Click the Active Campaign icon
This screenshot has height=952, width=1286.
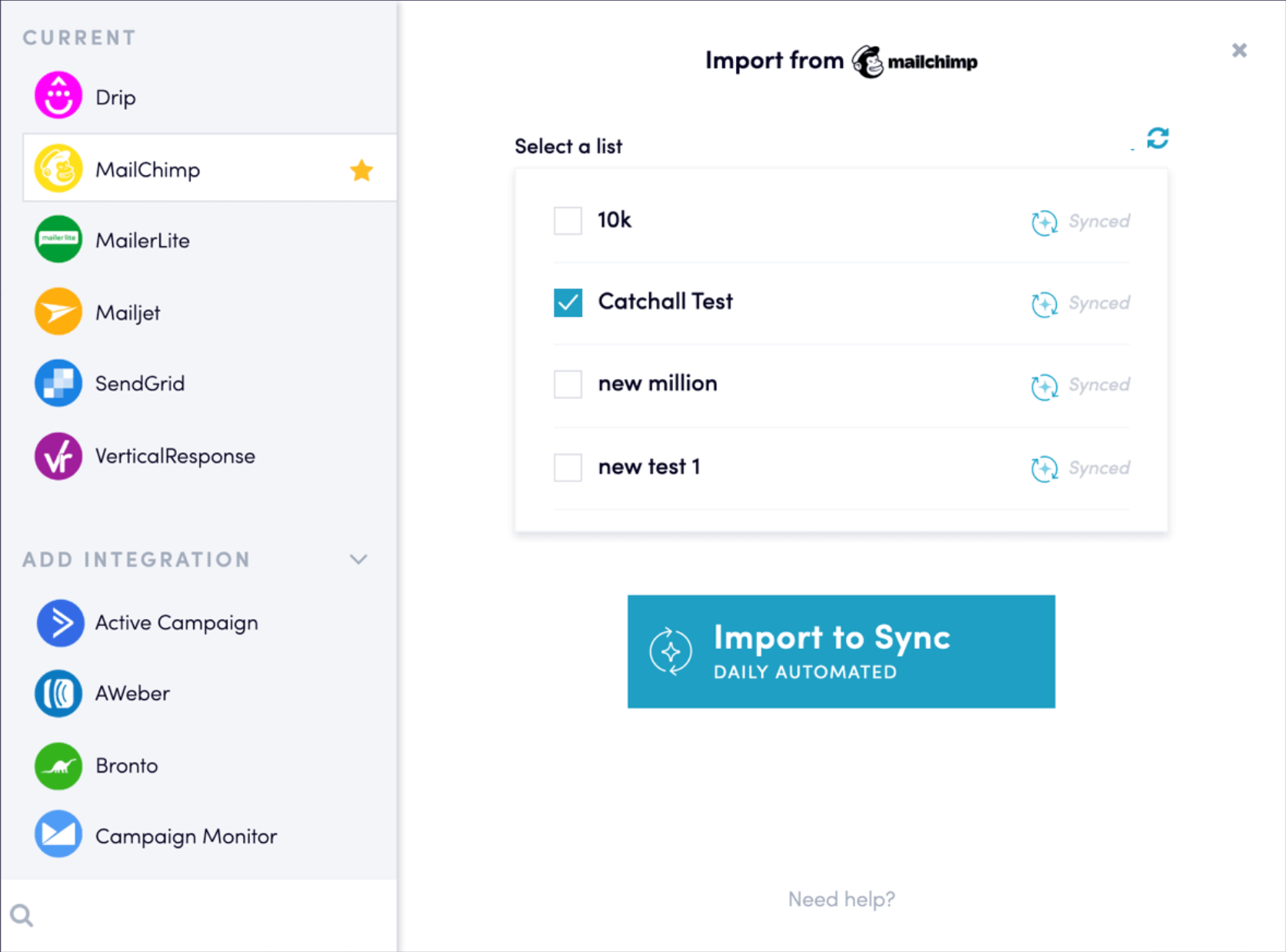[60, 623]
